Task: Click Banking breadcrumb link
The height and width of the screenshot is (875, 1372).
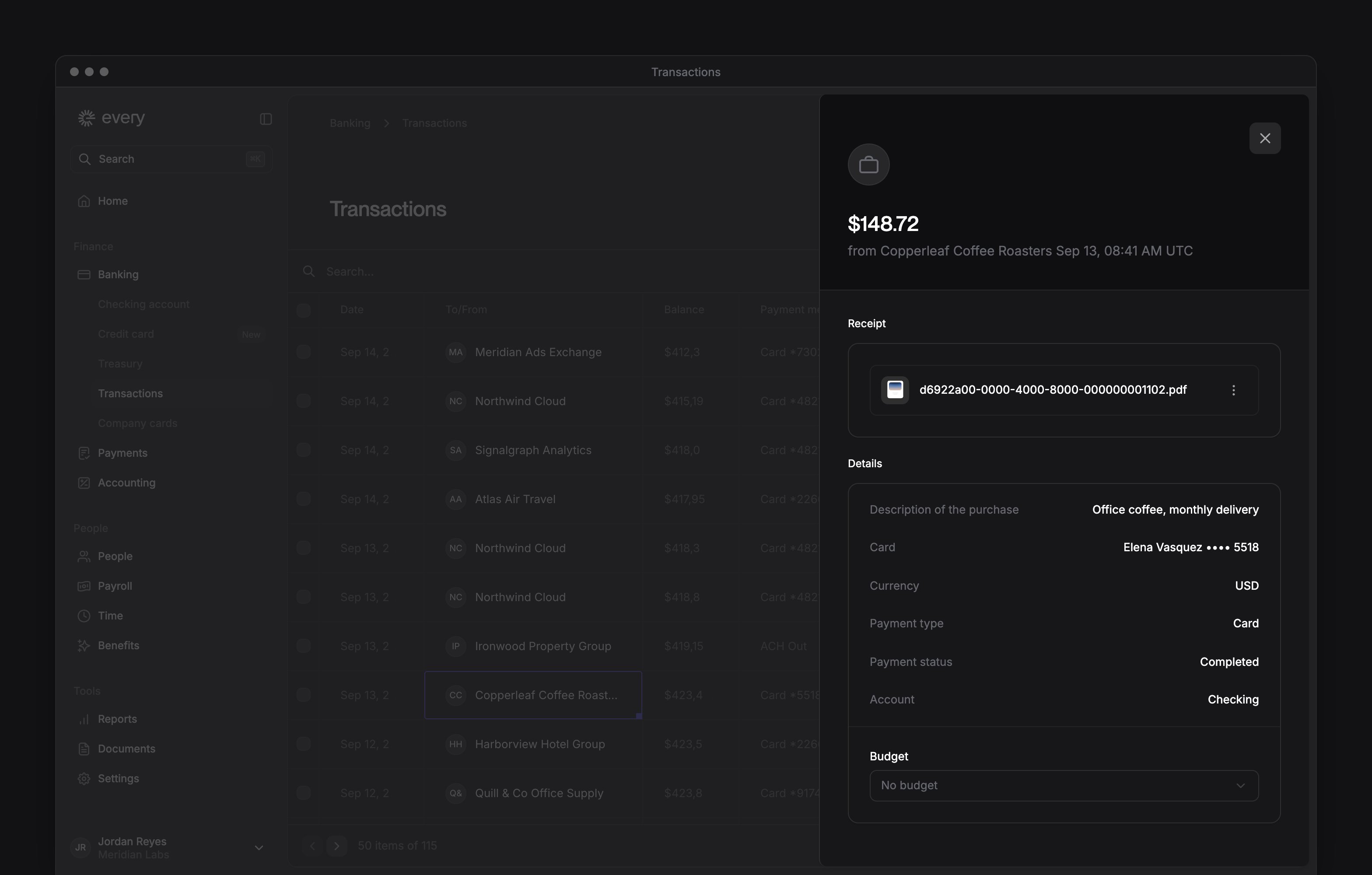Action: (x=350, y=123)
